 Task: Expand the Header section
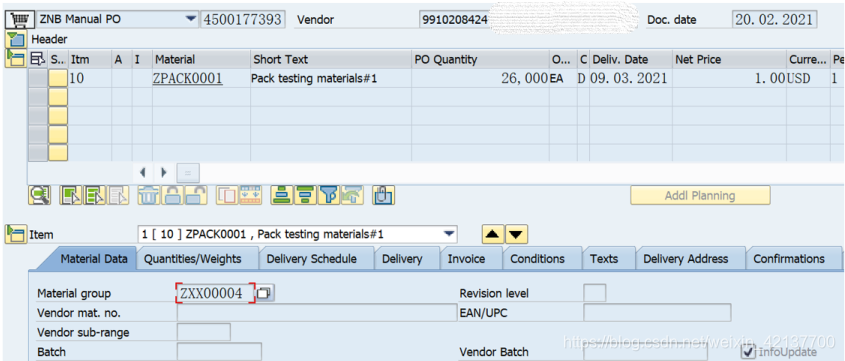16,39
